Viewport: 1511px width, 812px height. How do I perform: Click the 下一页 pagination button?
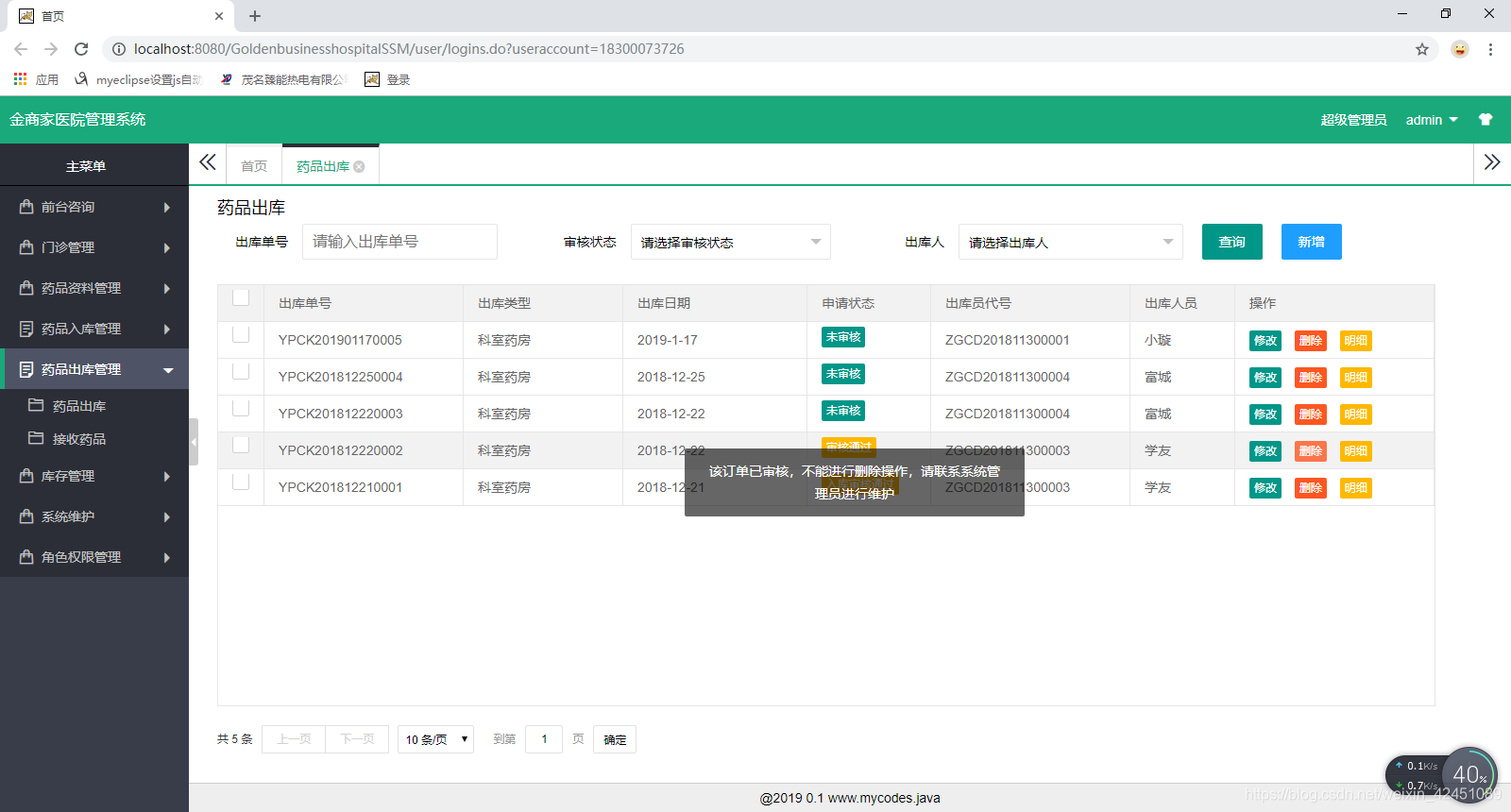click(357, 739)
